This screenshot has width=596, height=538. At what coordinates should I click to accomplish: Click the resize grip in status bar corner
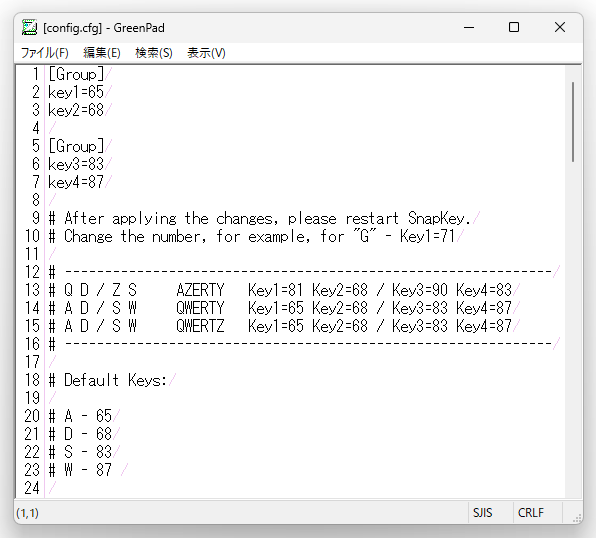click(576, 518)
